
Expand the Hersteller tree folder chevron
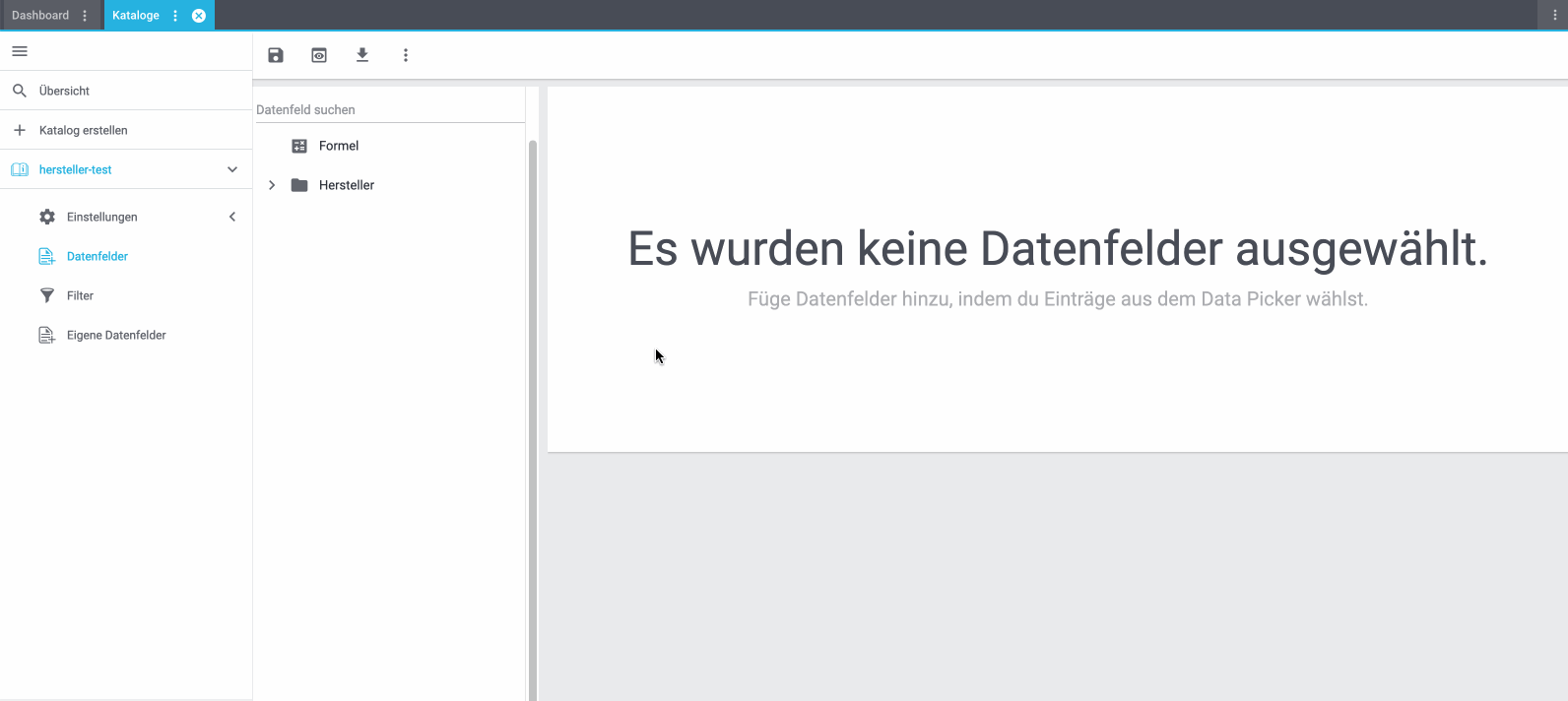click(x=272, y=185)
